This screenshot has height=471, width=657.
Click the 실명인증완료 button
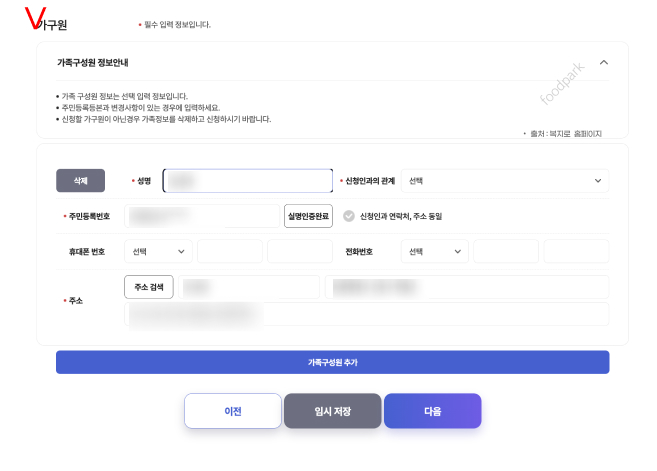pos(308,216)
